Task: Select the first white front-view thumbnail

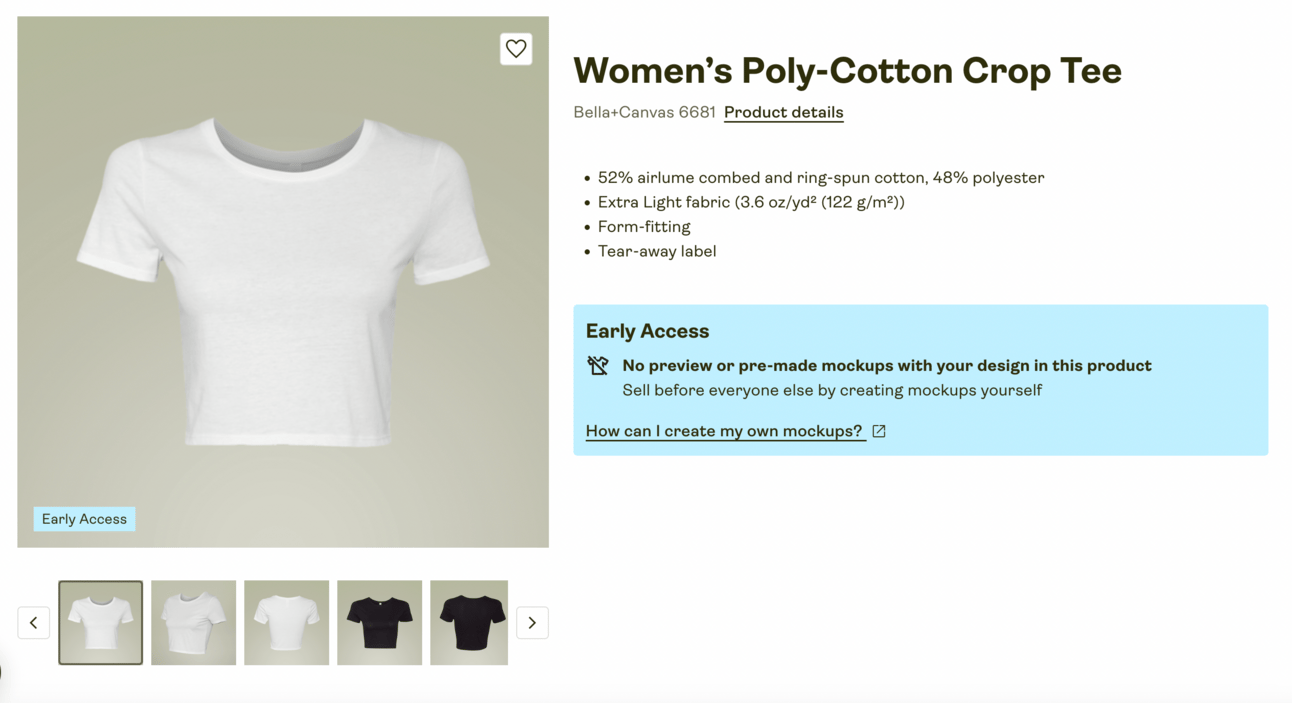Action: (101, 622)
